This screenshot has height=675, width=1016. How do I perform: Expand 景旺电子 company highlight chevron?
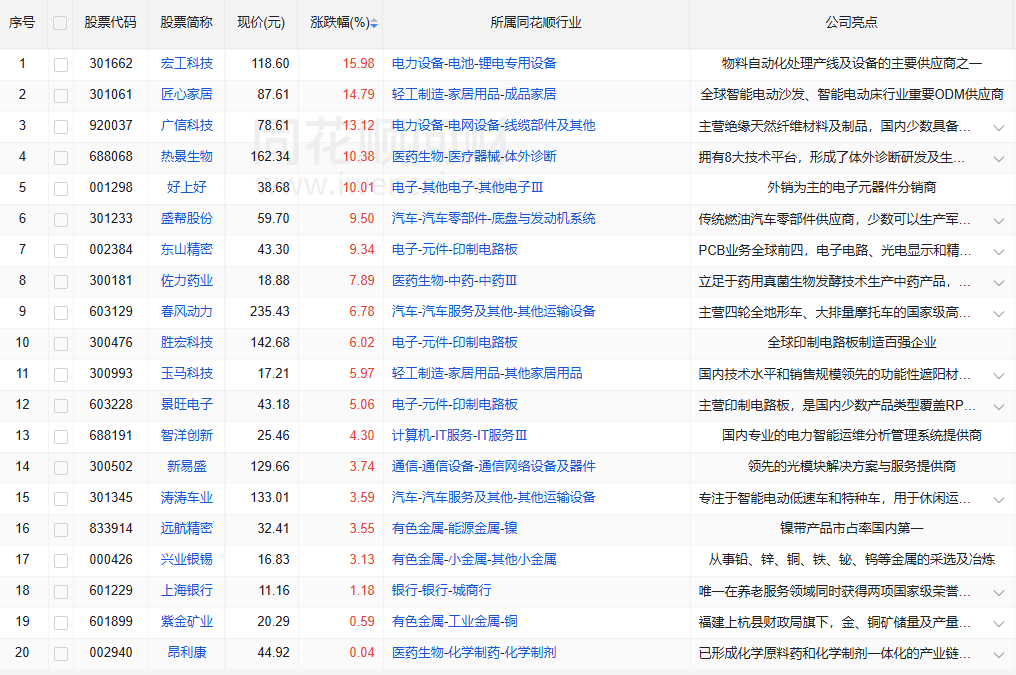[x=999, y=407]
